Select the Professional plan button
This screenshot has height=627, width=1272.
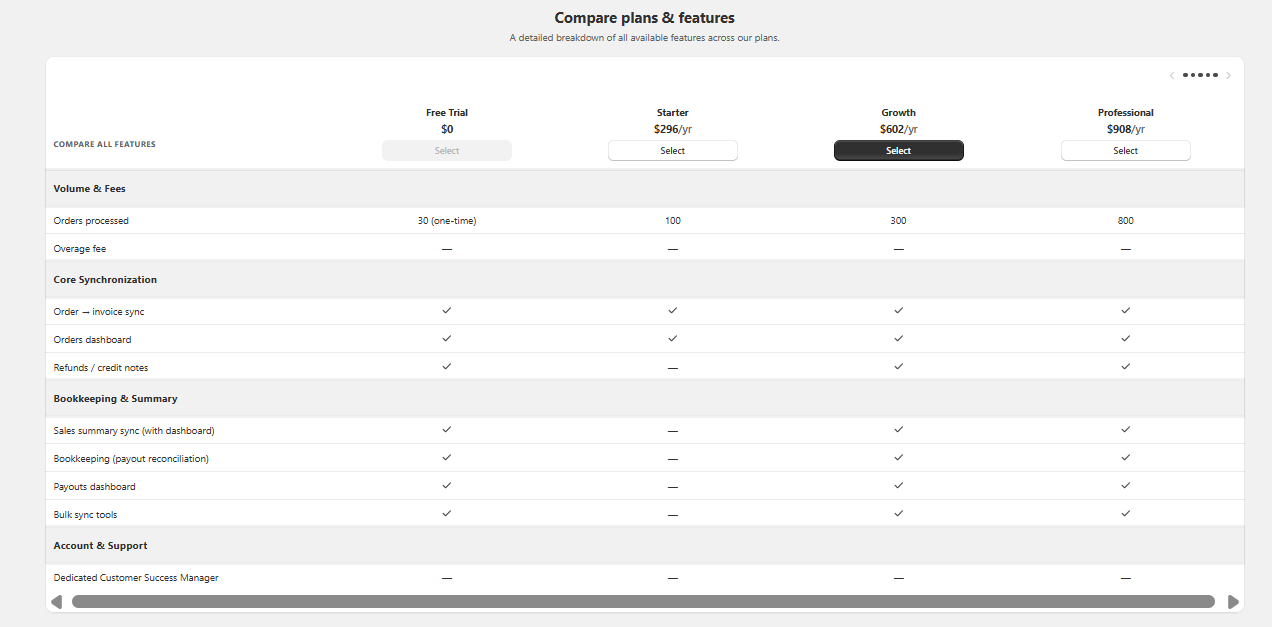(1126, 151)
